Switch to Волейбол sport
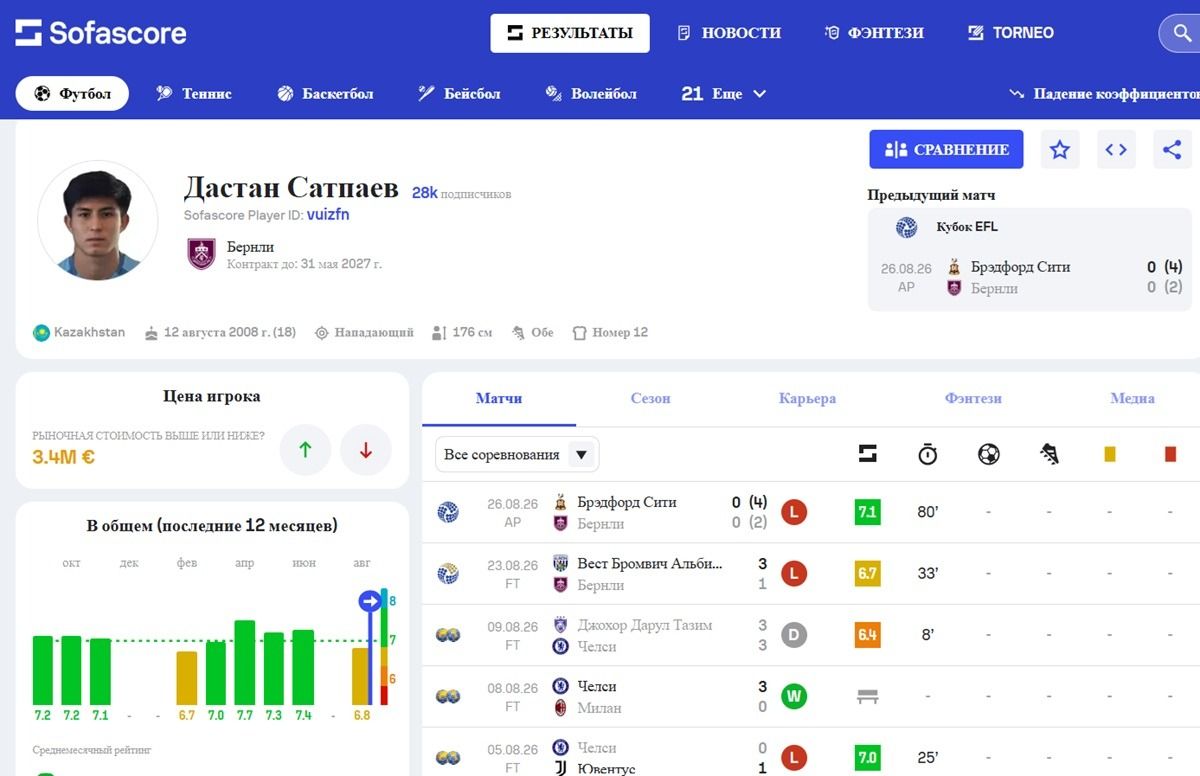Viewport: 1200px width, 776px height. point(591,94)
